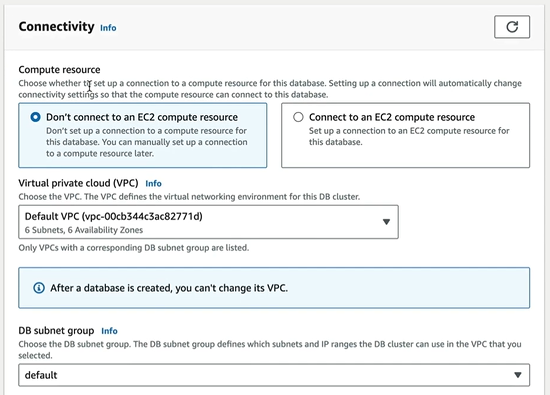Click the 6 Subnets, 6 Availability Zones text
The width and height of the screenshot is (550, 395).
(x=84, y=230)
